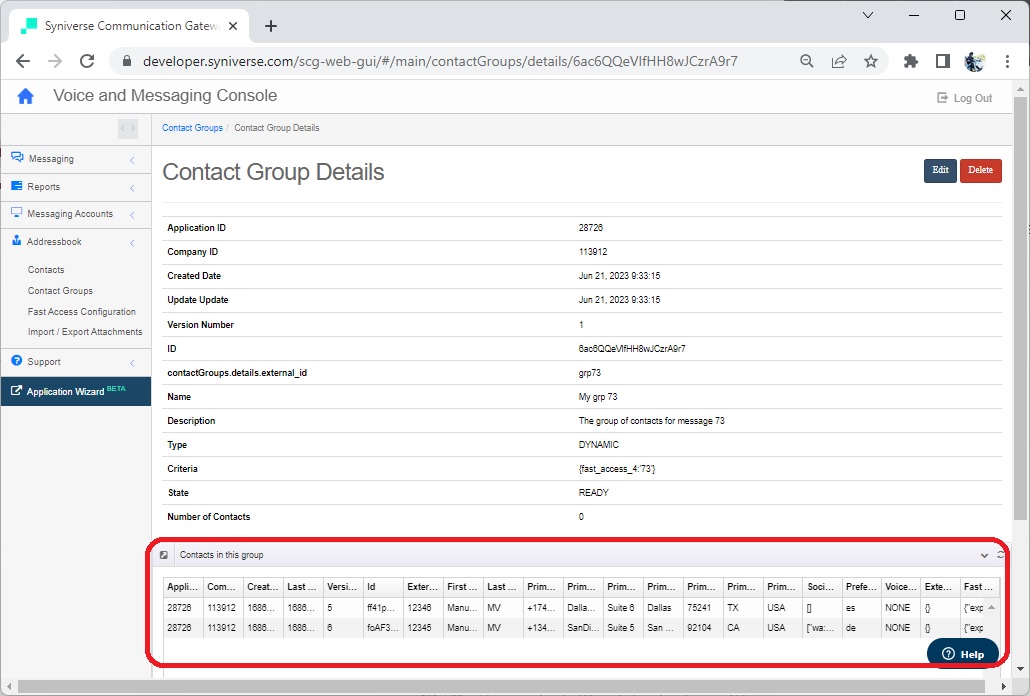Click the Application Wizard external link icon
Image resolution: width=1030 pixels, height=696 pixels.
(16, 391)
